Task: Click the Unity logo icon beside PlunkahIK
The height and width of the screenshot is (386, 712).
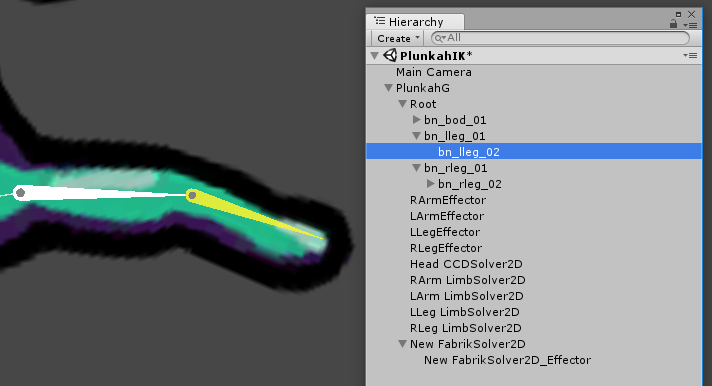Action: point(390,55)
